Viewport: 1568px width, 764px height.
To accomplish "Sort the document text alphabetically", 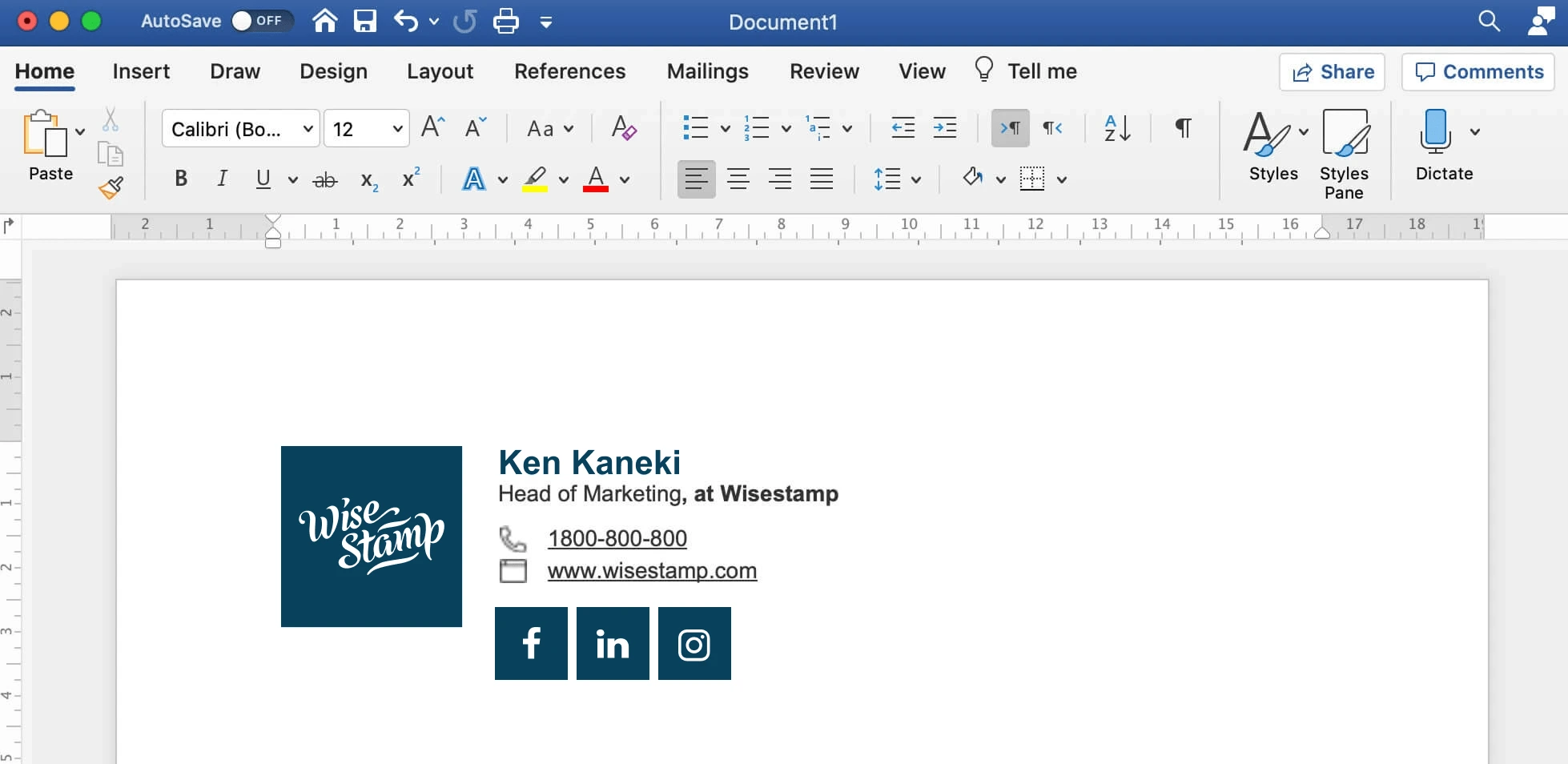I will coord(1116,128).
